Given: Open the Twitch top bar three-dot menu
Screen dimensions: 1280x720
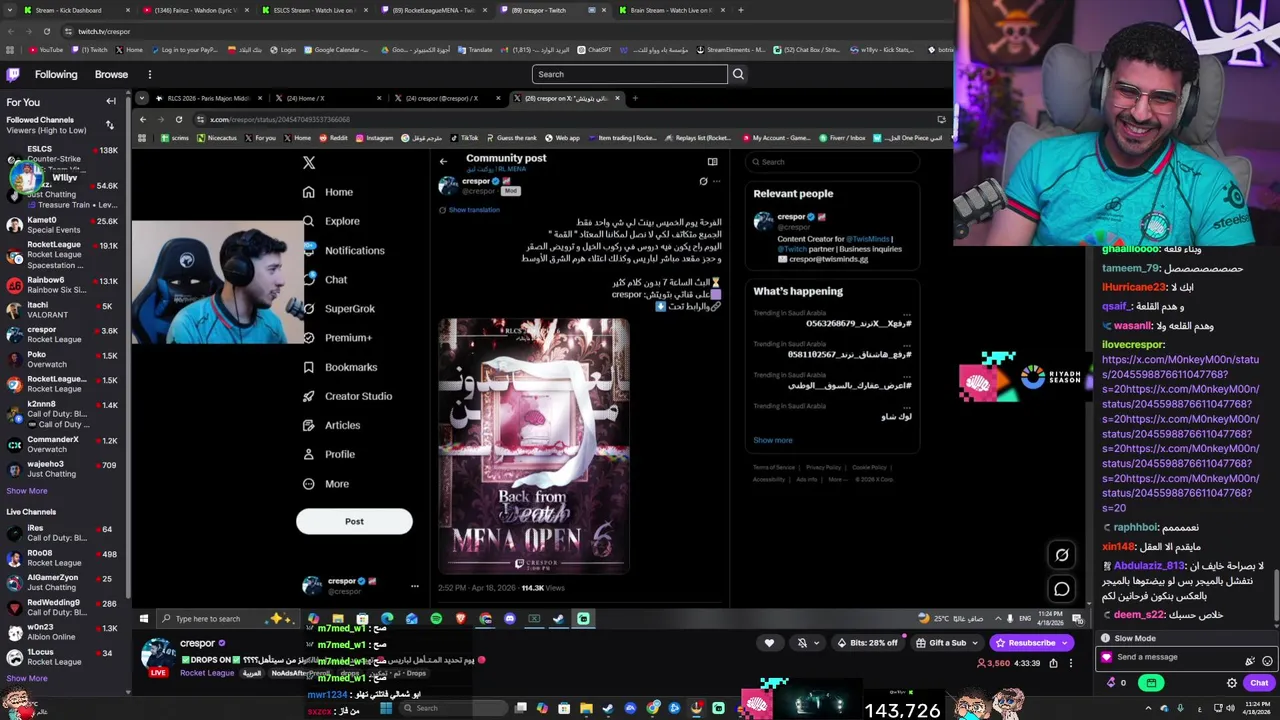Looking at the screenshot, I should [x=150, y=74].
